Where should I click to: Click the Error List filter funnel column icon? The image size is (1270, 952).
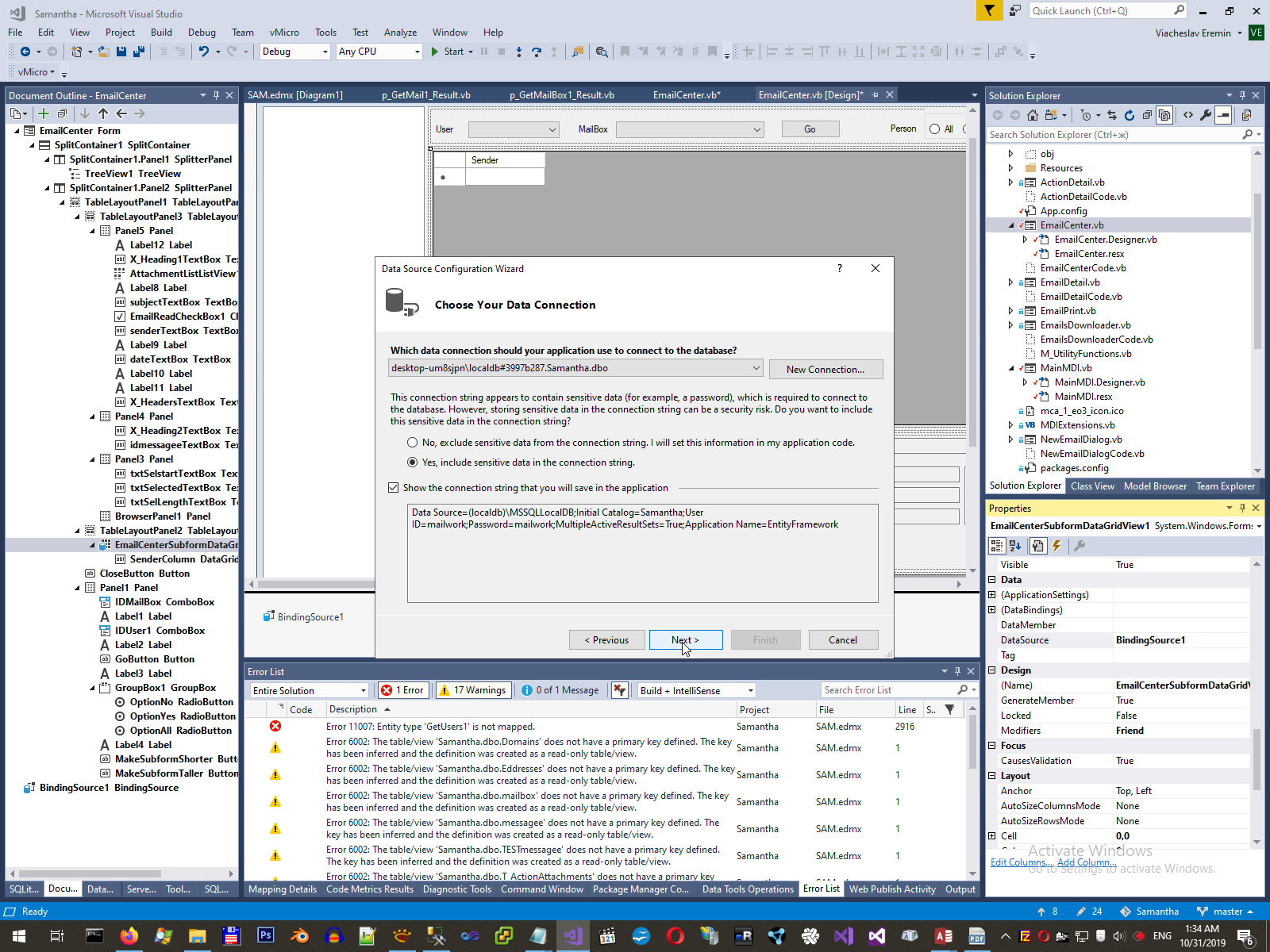click(x=949, y=709)
